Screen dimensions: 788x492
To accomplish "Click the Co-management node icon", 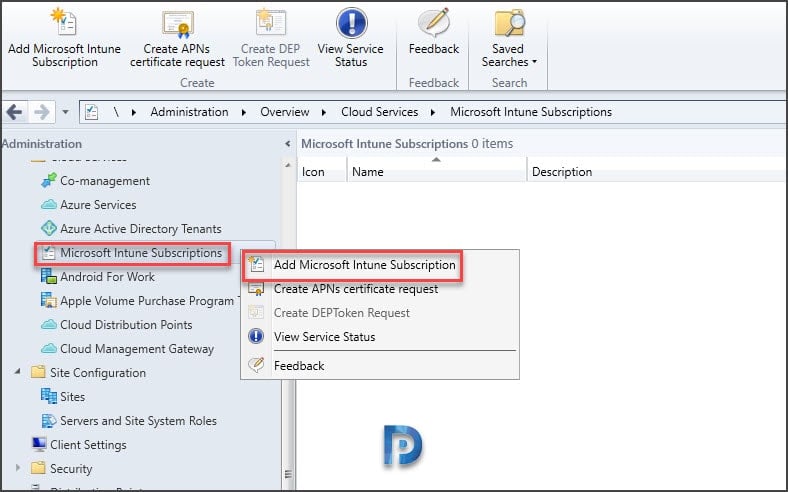I will click(49, 180).
